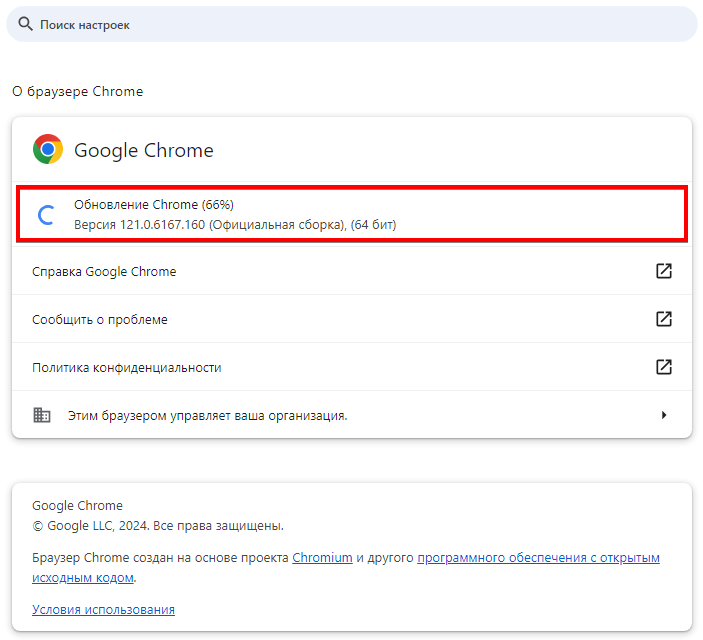Click the search magnifier icon

pyautogui.click(x=25, y=24)
